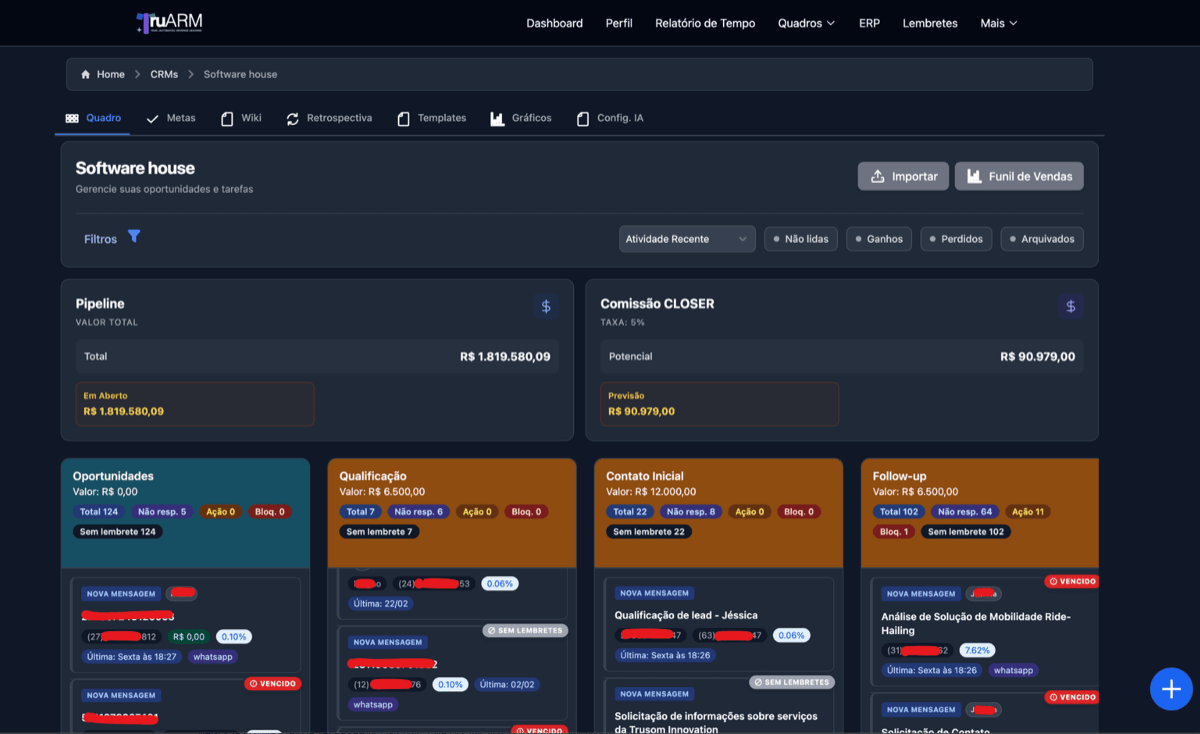Viewport: 1200px width, 734px height.
Task: Click Oportunidades Total 124 badge
Action: coord(99,512)
